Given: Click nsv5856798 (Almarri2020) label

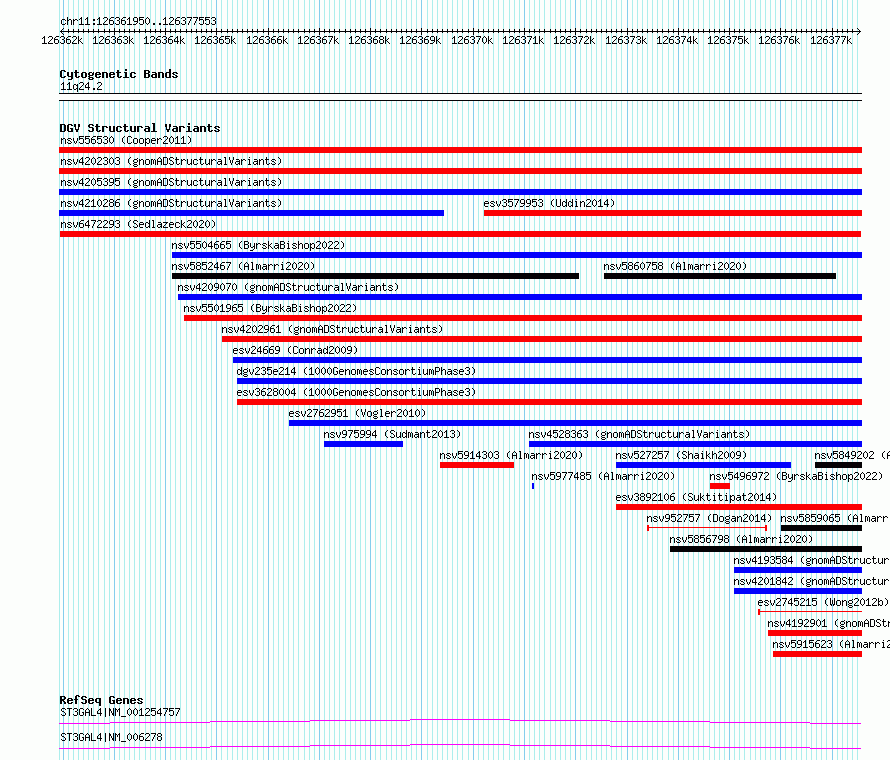Looking at the screenshot, I should click(x=741, y=539).
